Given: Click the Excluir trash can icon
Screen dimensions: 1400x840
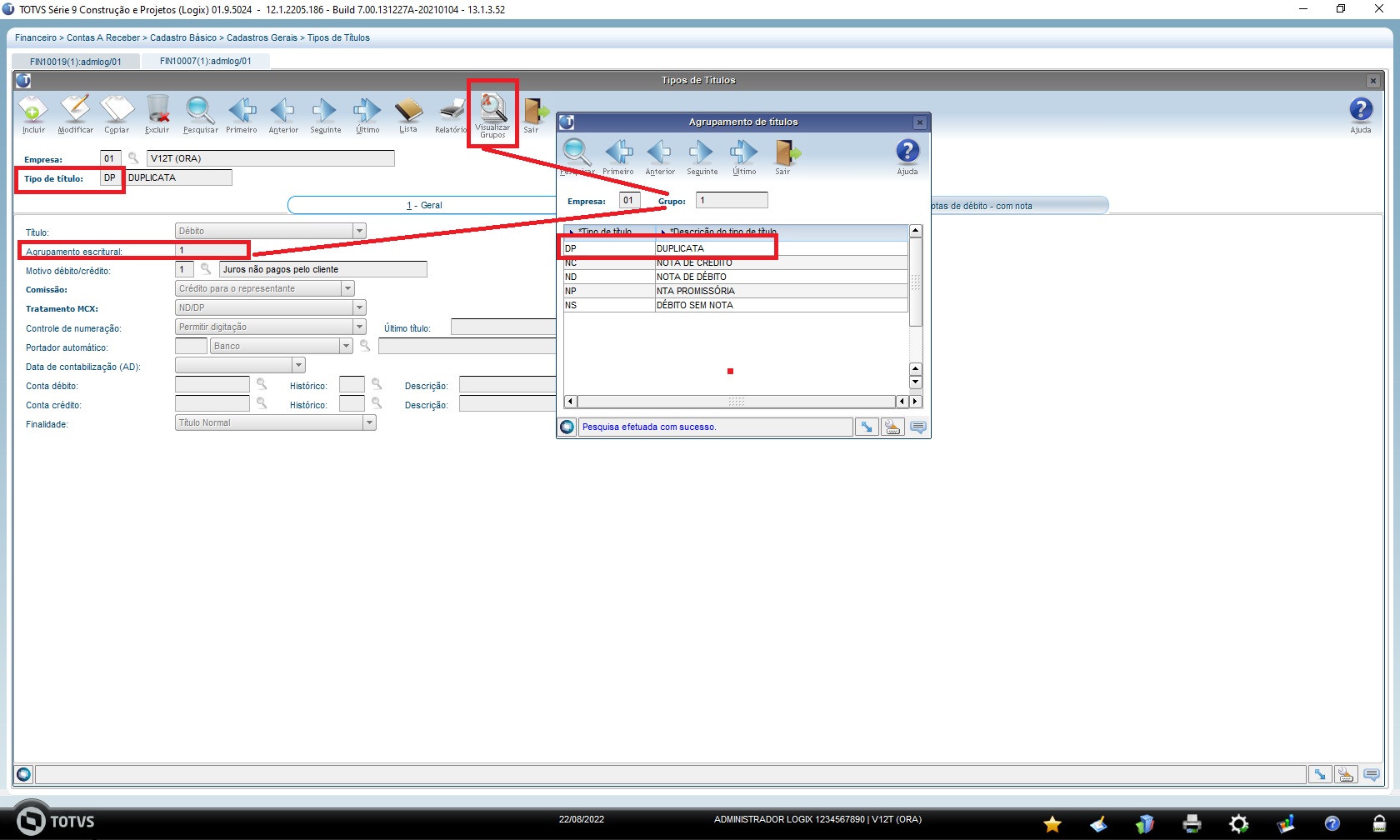Looking at the screenshot, I should coord(157,114).
